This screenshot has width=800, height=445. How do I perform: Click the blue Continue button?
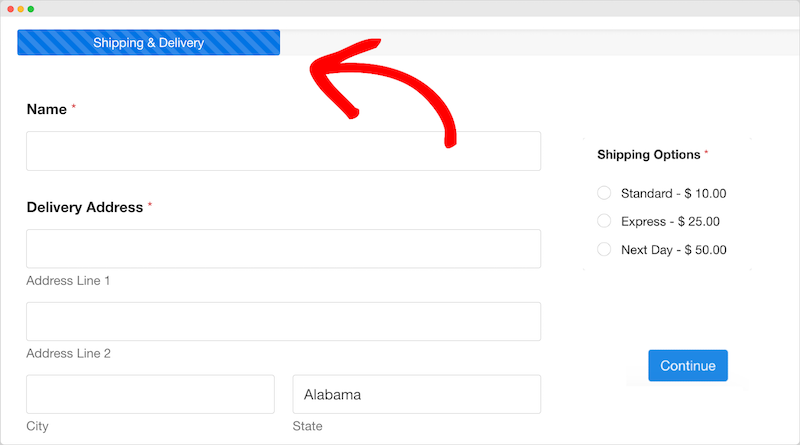[688, 365]
